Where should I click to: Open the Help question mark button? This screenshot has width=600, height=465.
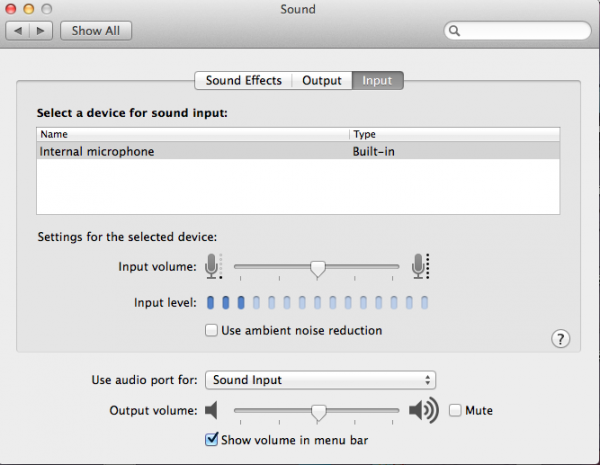pyautogui.click(x=560, y=339)
